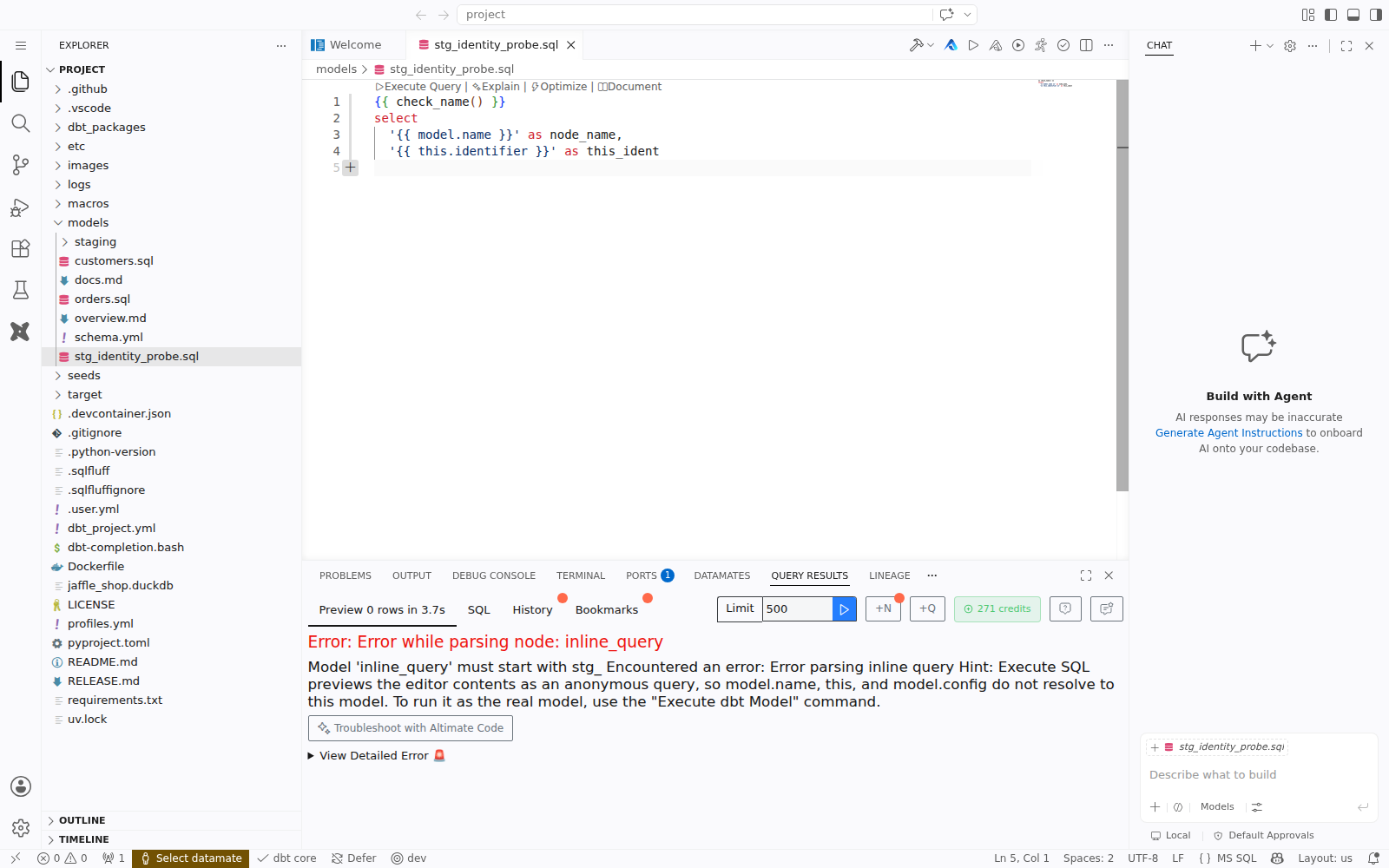Screen dimensions: 1389x868
Task: Open the LINEAGE panel tab
Action: pyautogui.click(x=890, y=575)
